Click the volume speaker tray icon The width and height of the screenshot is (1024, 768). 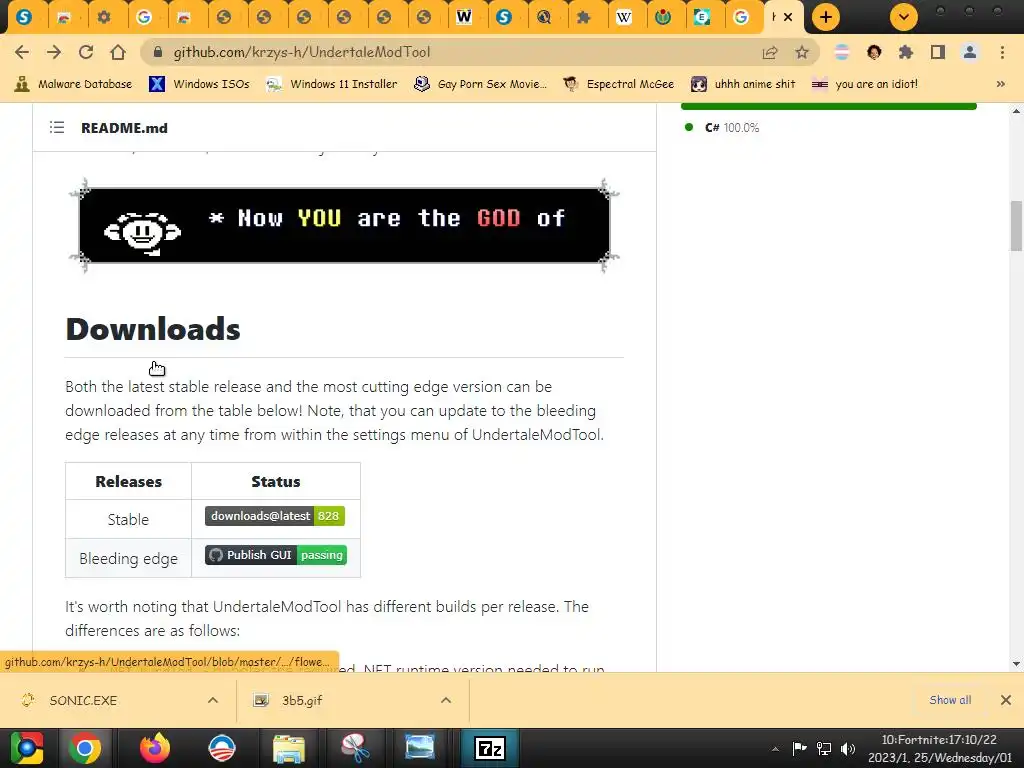click(848, 748)
